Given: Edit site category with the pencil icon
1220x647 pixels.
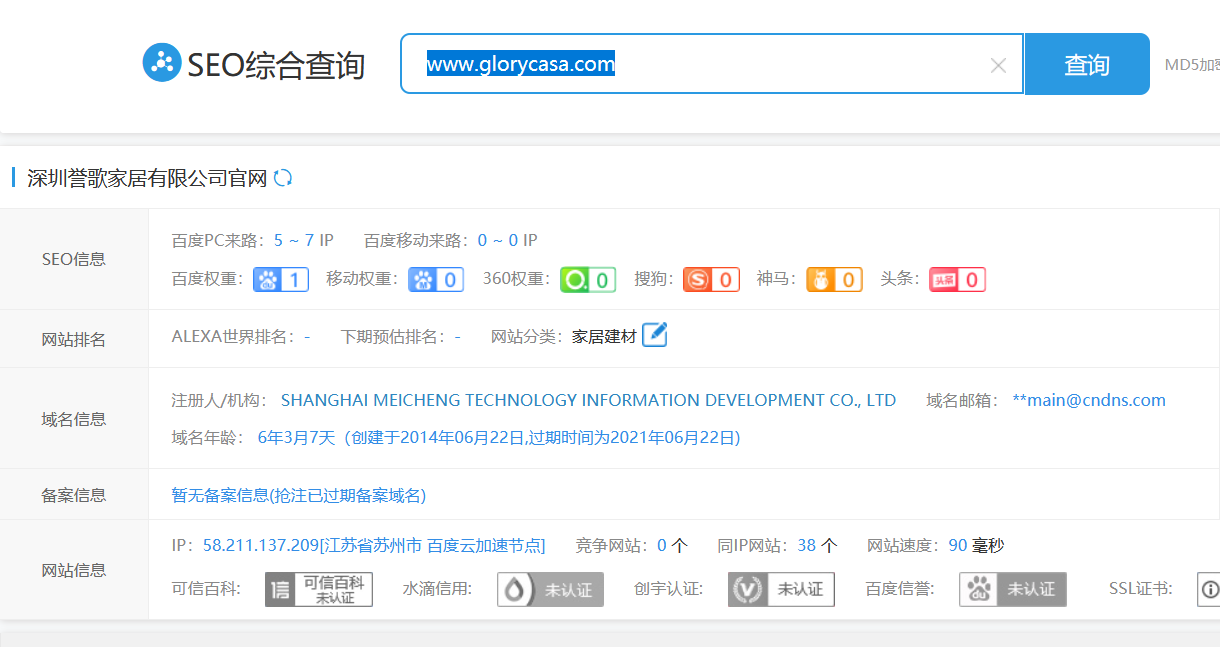Looking at the screenshot, I should click(654, 335).
